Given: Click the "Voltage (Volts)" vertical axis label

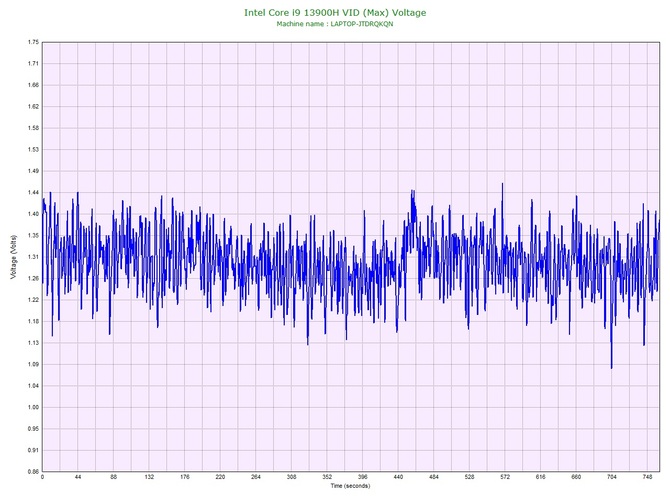Looking at the screenshot, I should [x=13, y=257].
